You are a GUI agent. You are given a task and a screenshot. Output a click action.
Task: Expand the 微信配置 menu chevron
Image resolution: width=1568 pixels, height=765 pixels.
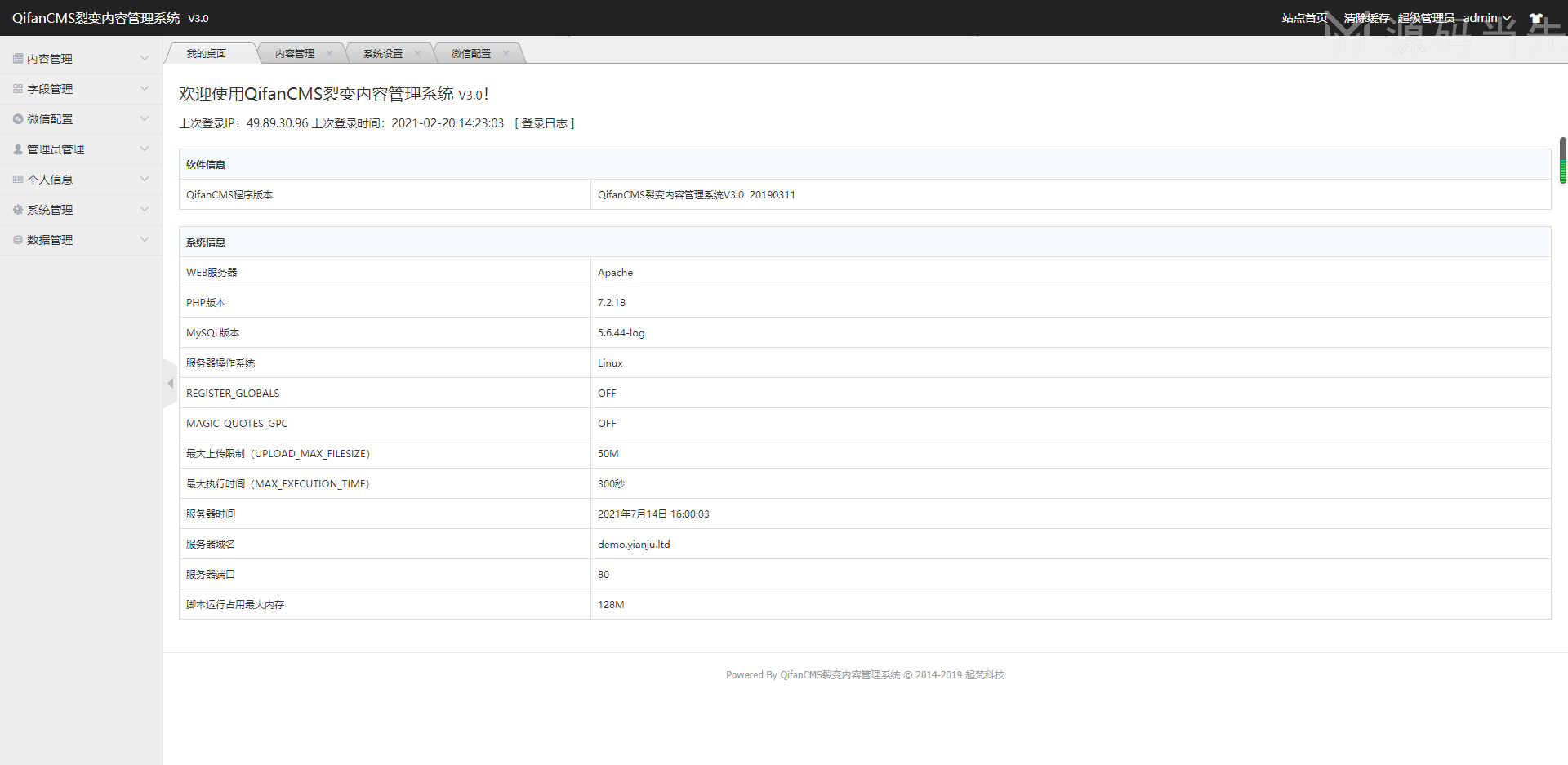pos(145,118)
